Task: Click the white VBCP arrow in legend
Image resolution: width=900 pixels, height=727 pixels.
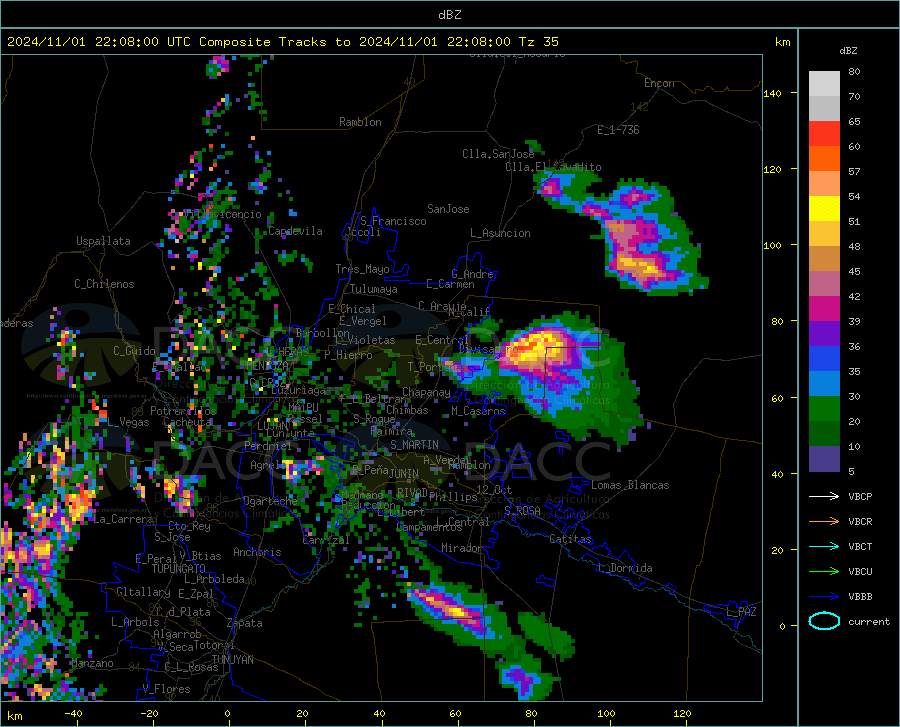Action: 824,496
